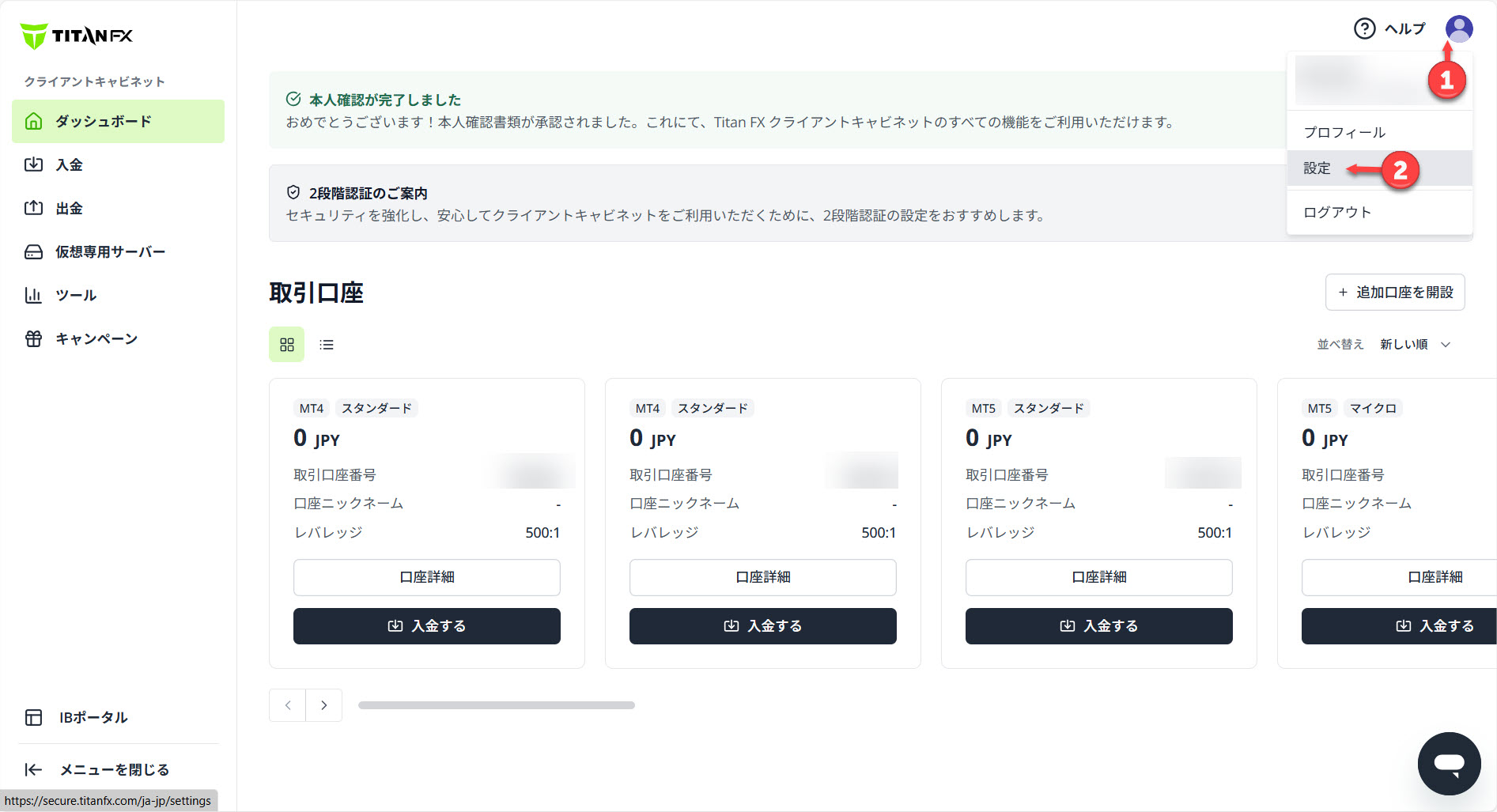Viewport: 1497px width, 812px height.
Task: Open 仮想専用サーバー in the sidebar
Action: point(110,251)
